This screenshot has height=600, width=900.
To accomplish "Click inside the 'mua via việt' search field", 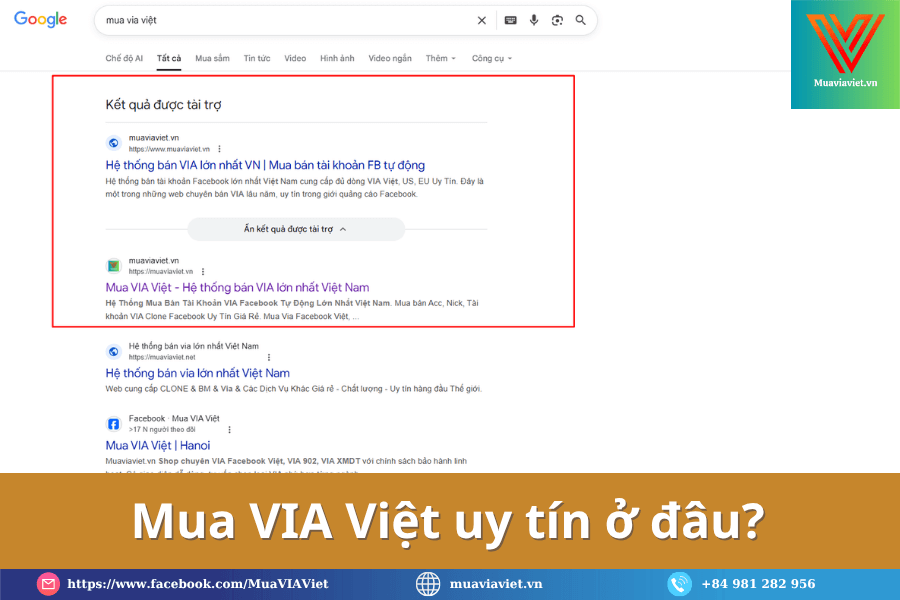I will (280, 20).
